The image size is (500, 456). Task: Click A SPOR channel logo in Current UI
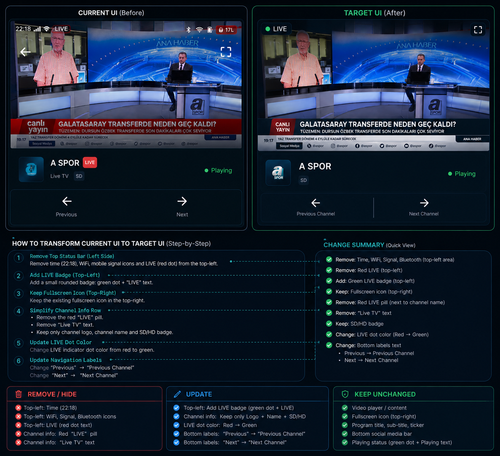(x=31, y=169)
